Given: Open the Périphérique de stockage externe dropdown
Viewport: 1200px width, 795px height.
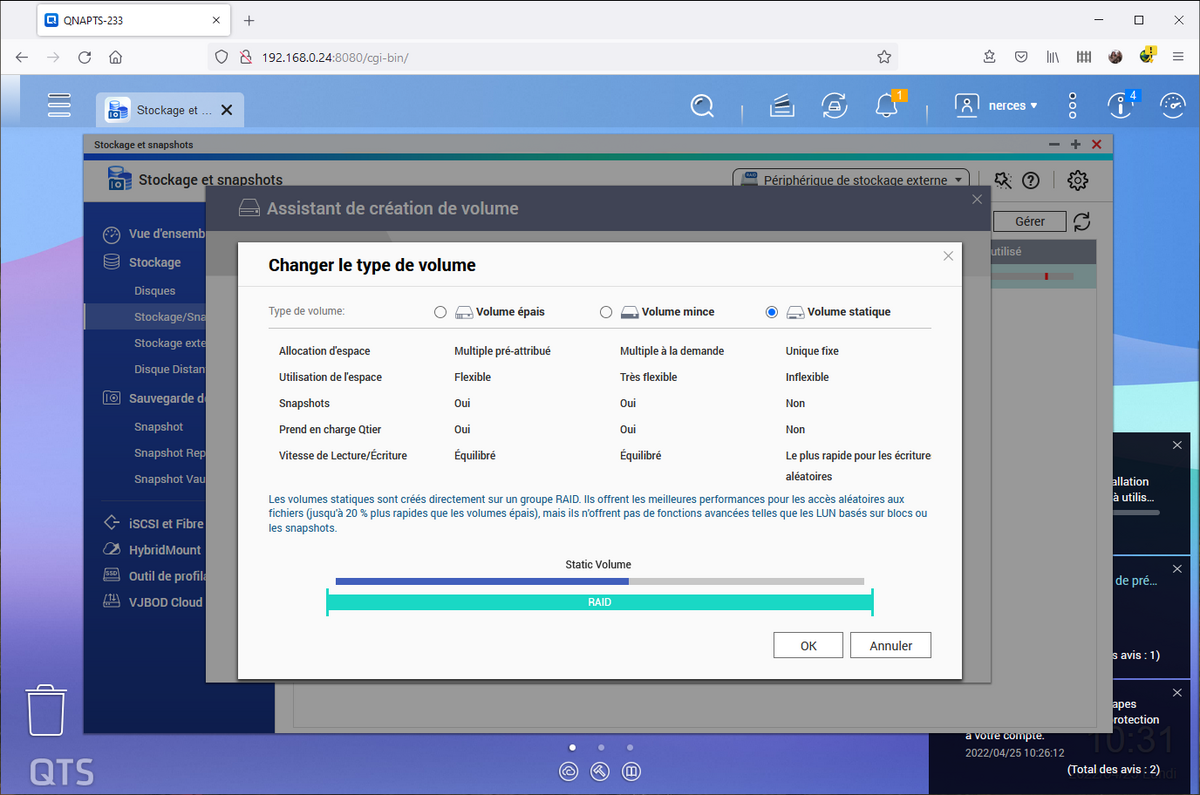Looking at the screenshot, I should (851, 180).
